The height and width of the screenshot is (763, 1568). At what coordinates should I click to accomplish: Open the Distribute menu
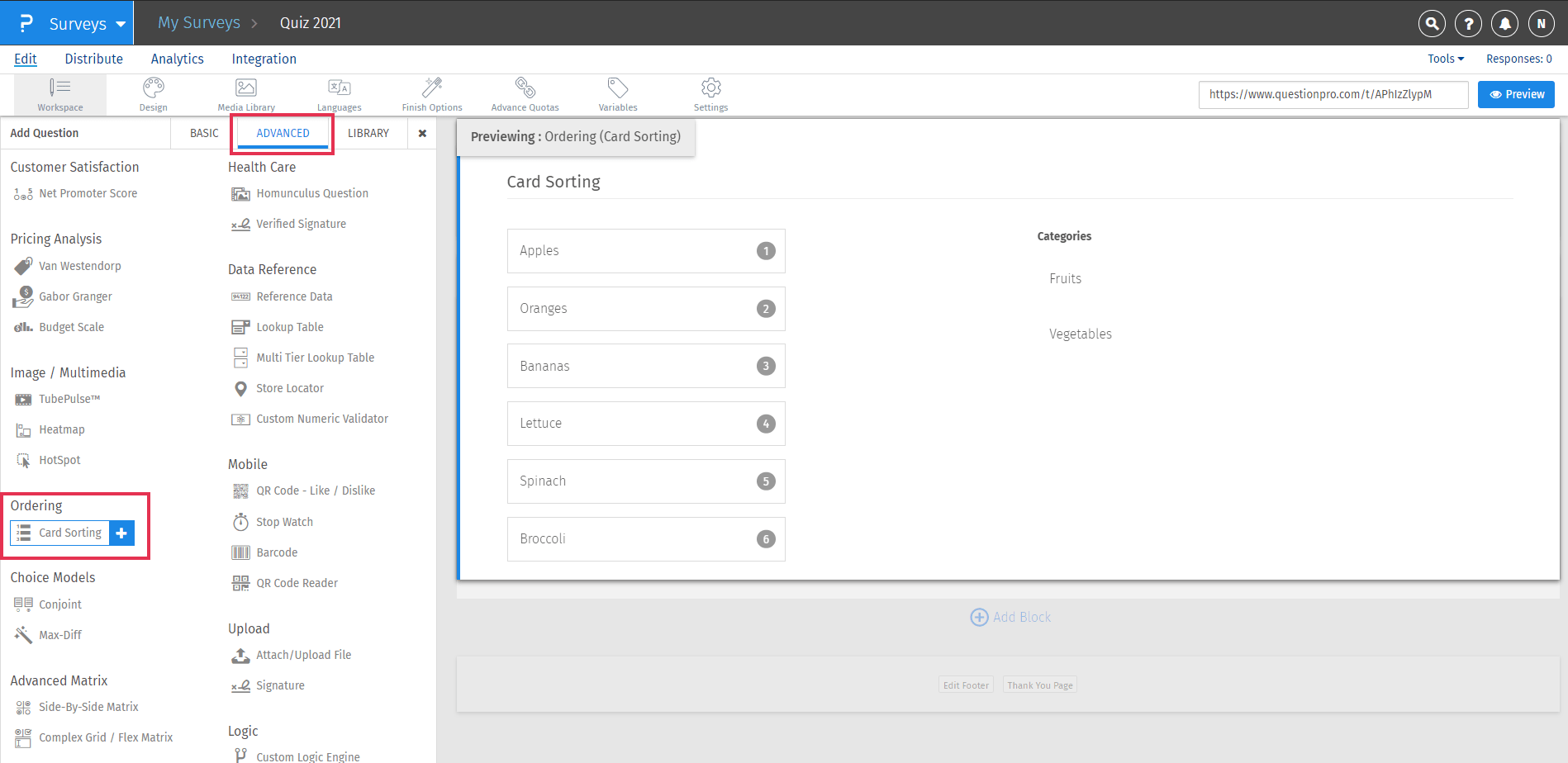tap(93, 58)
